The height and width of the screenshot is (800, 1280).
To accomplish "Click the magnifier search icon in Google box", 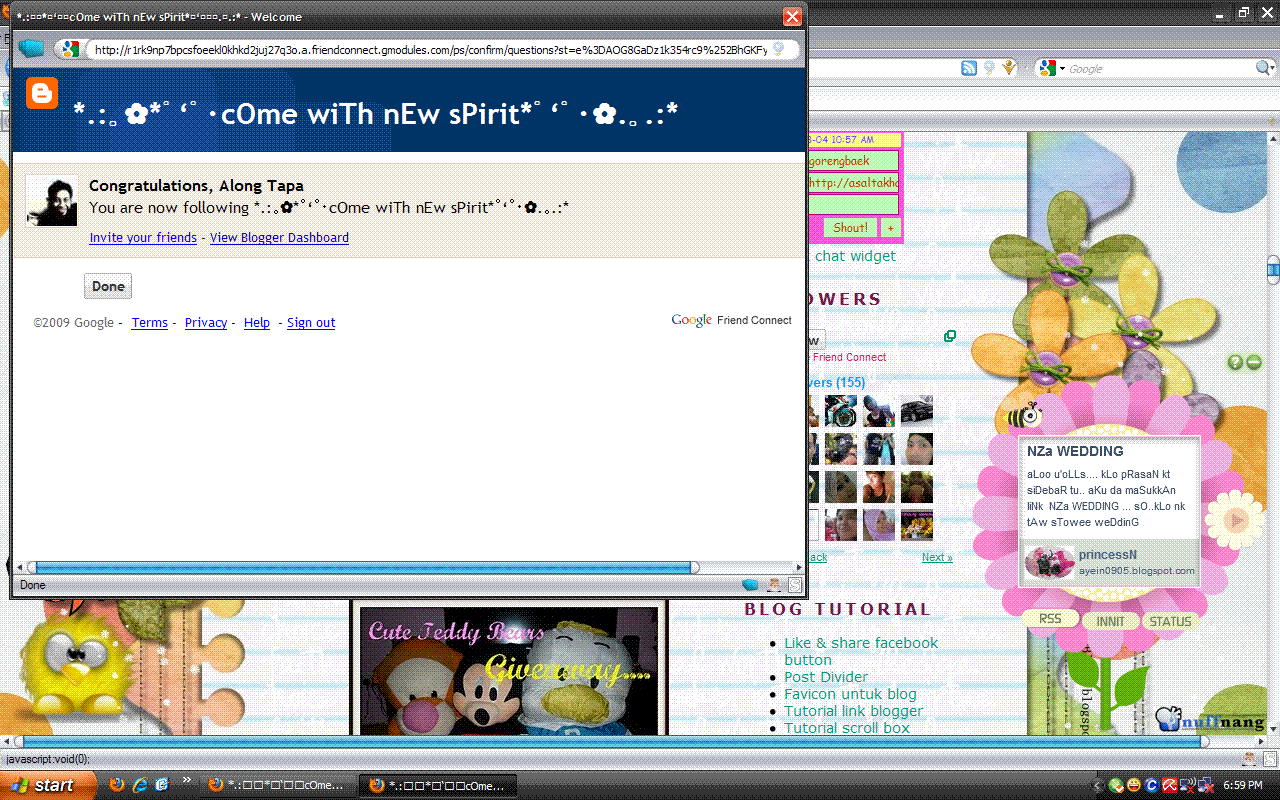I will point(1264,68).
